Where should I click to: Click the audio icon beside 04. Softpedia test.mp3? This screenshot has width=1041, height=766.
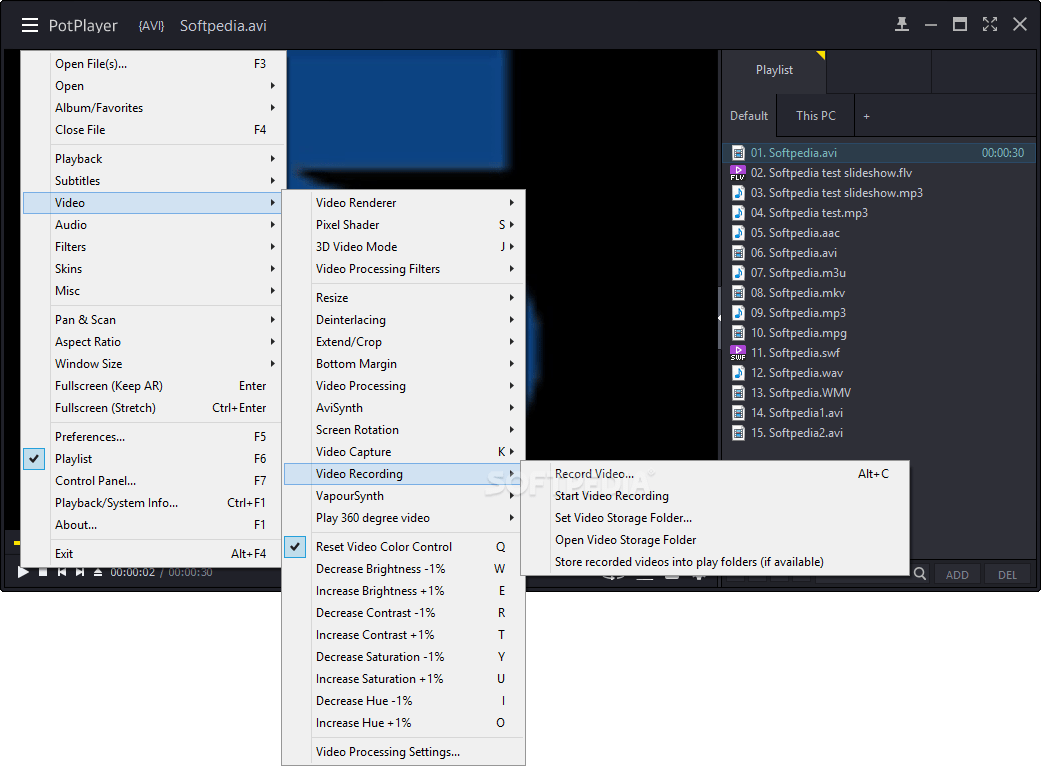(x=738, y=212)
